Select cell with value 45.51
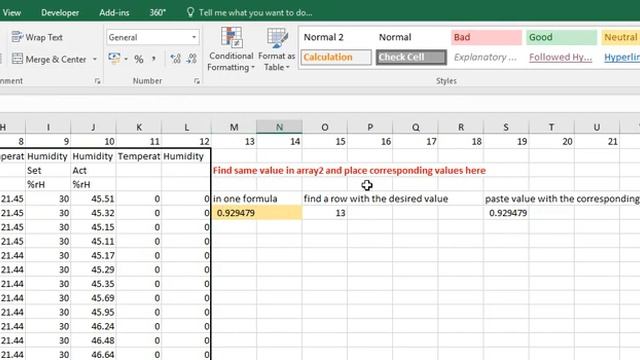 pos(93,199)
